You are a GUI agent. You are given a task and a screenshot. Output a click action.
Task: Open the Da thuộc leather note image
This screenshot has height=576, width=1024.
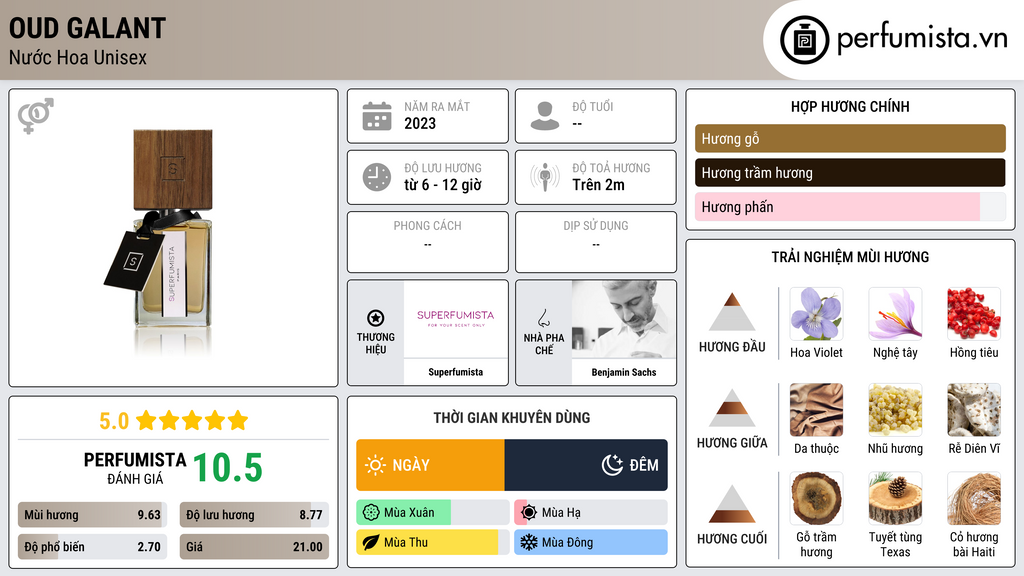(x=816, y=409)
